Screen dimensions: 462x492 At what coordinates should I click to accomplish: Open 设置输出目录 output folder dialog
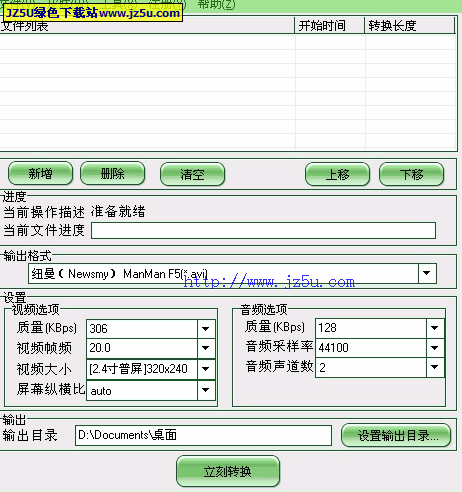(396, 435)
